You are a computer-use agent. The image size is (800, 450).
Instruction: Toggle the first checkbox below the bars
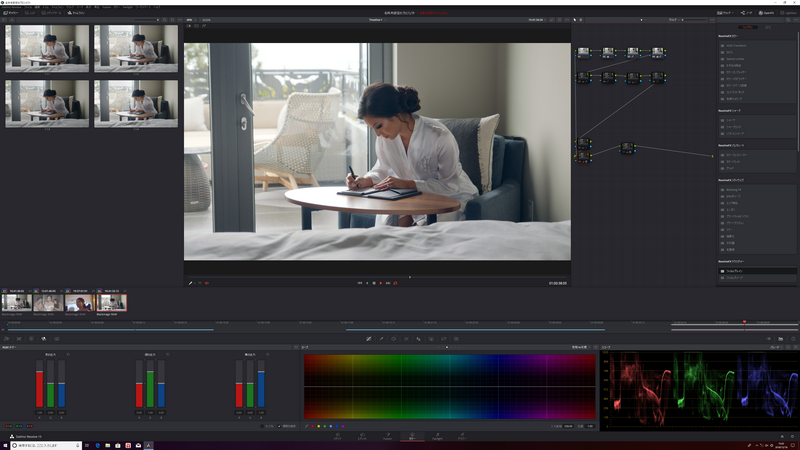(262, 426)
